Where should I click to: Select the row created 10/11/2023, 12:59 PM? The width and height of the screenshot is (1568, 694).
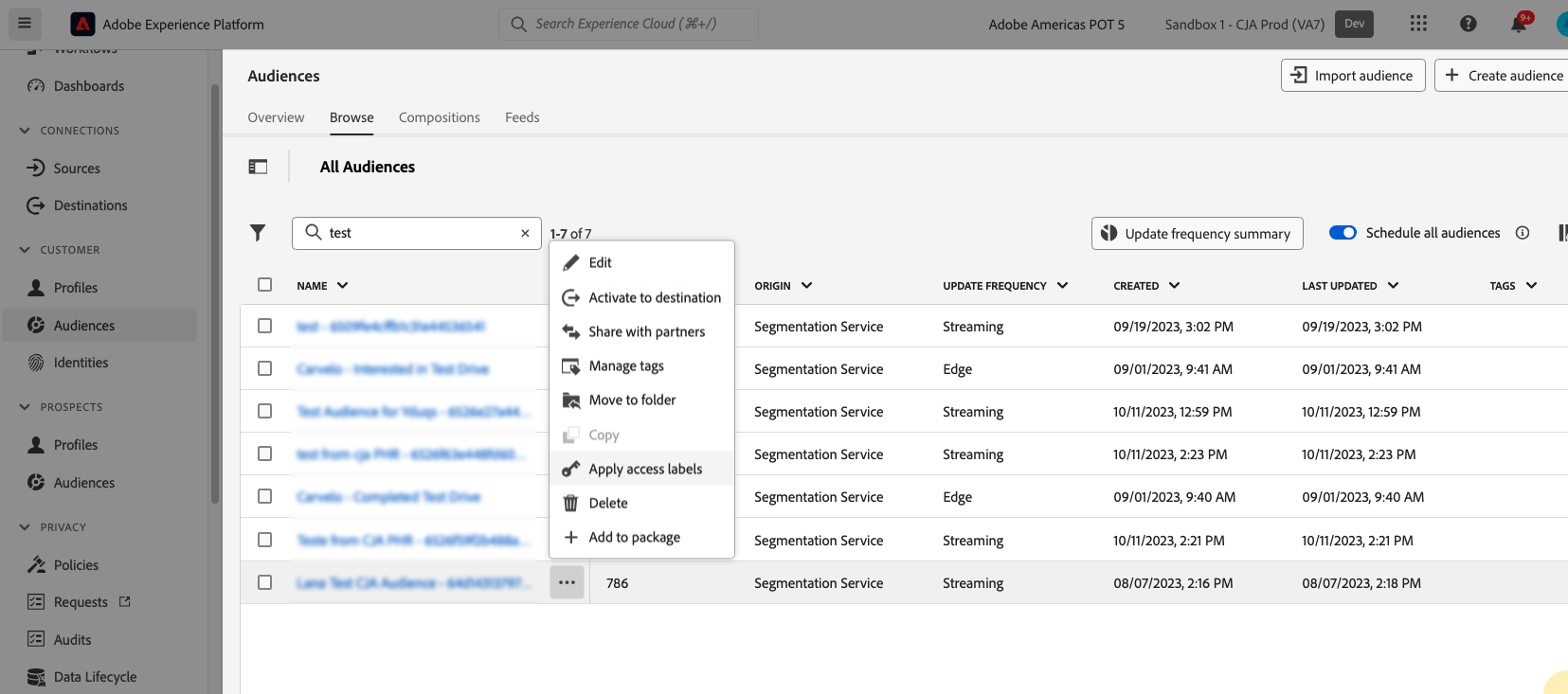point(264,411)
